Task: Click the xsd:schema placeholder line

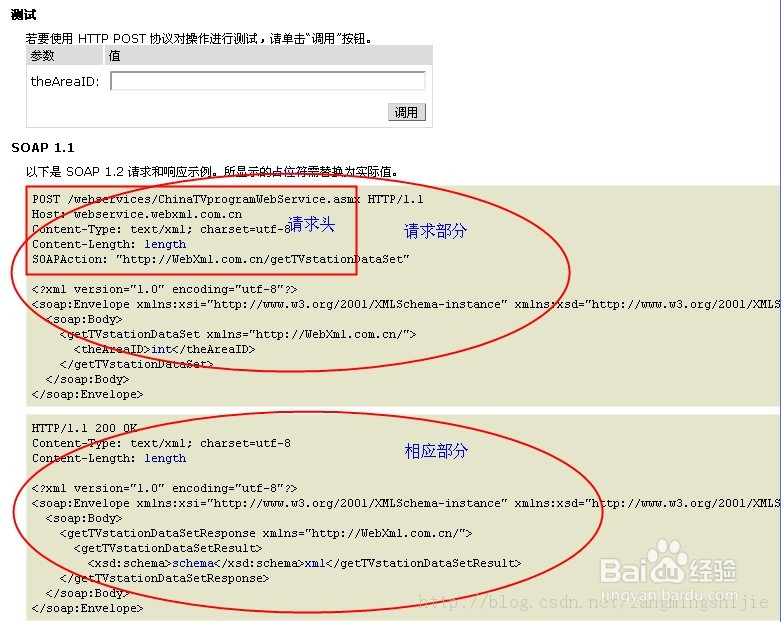Action: (304, 563)
